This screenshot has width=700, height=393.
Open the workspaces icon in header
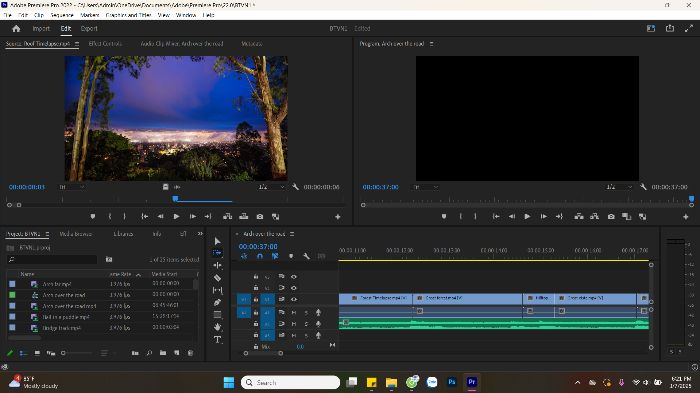click(651, 28)
